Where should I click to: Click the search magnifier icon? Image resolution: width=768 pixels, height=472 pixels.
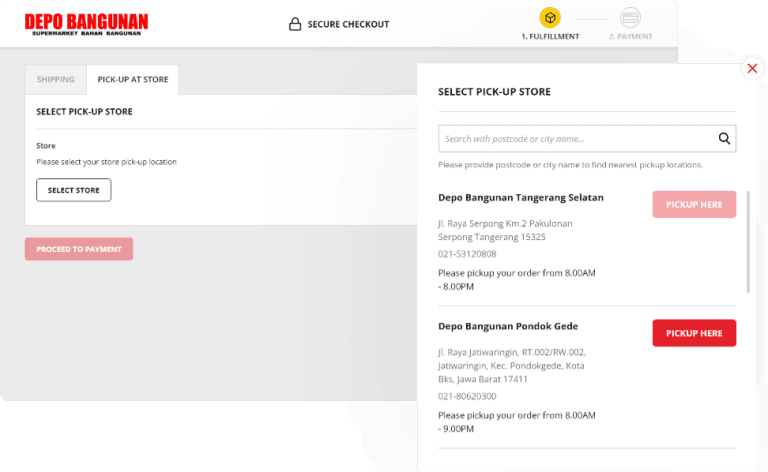(724, 139)
